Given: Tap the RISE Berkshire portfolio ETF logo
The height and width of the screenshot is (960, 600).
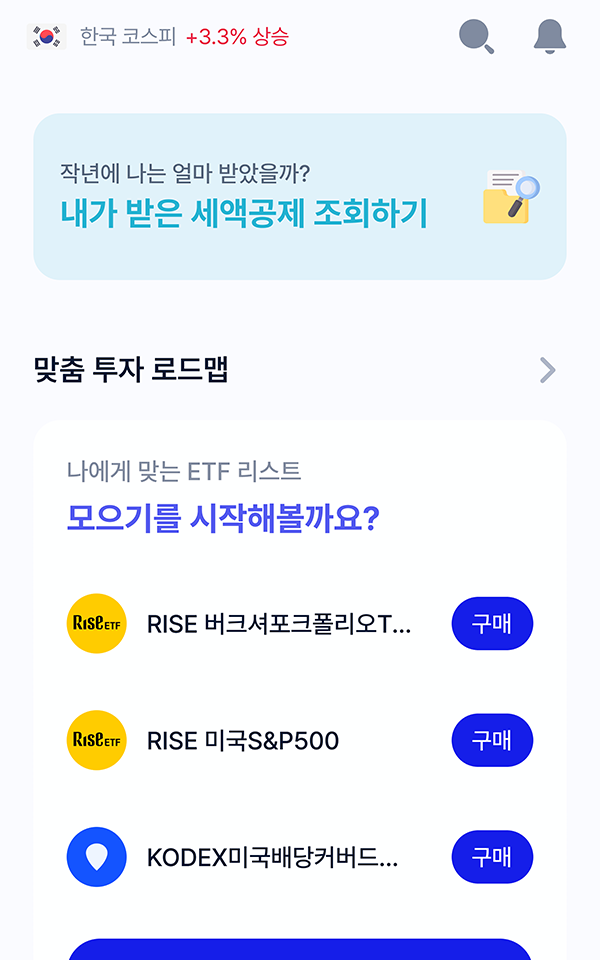Looking at the screenshot, I should point(97,624).
